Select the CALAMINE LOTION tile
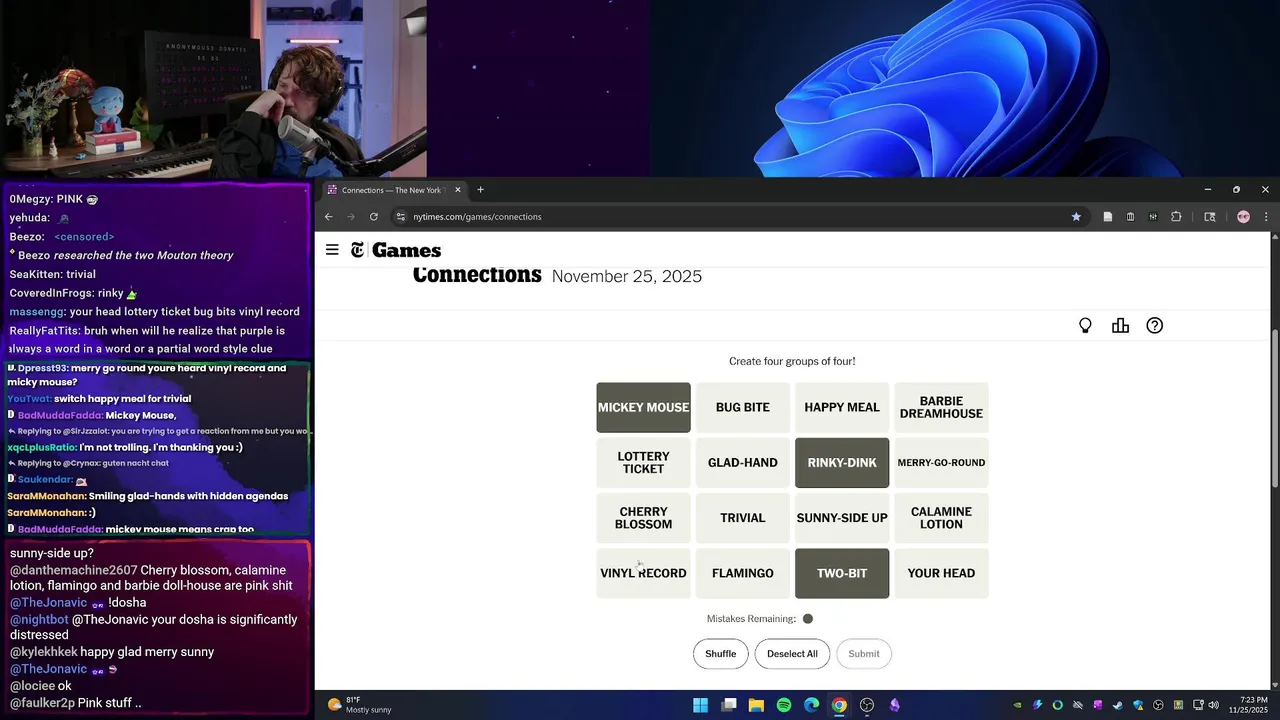 coord(941,518)
